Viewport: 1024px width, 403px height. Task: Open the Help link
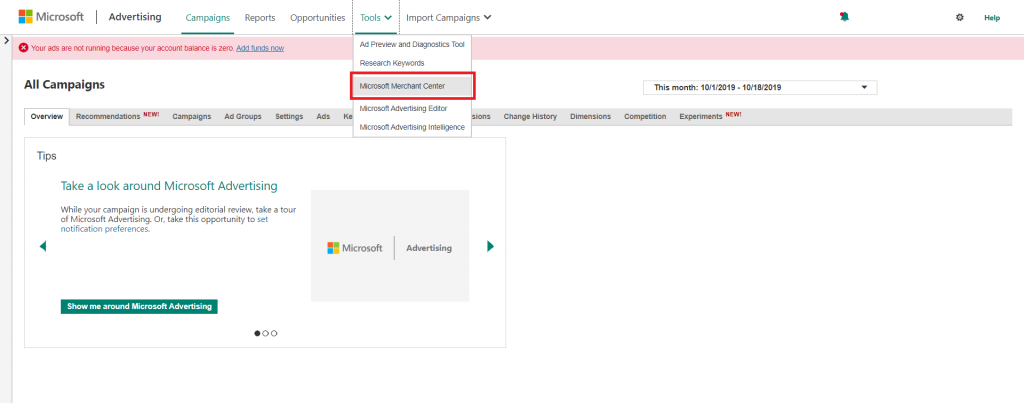coord(992,18)
